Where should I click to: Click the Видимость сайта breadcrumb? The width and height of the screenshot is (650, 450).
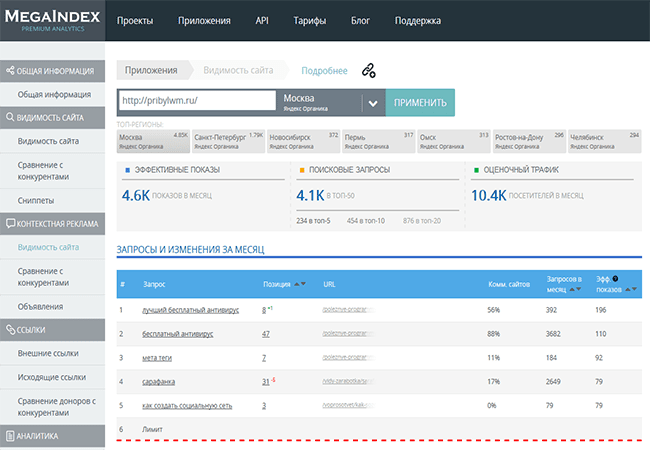point(238,70)
